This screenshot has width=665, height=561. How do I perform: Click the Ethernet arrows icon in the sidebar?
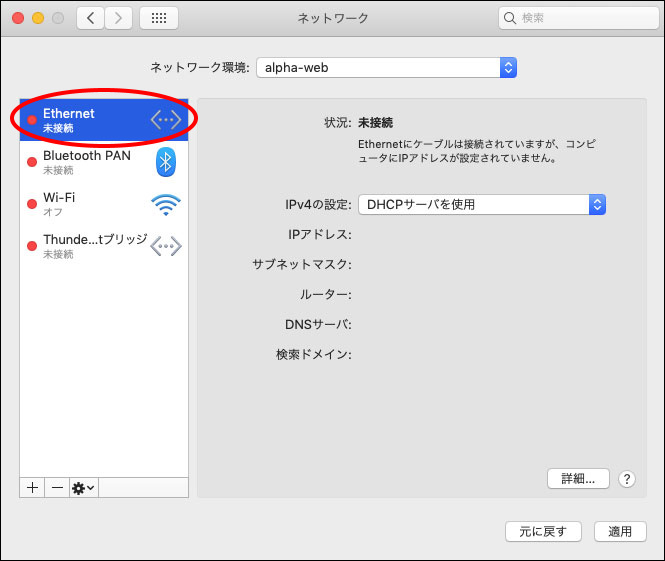coord(166,120)
